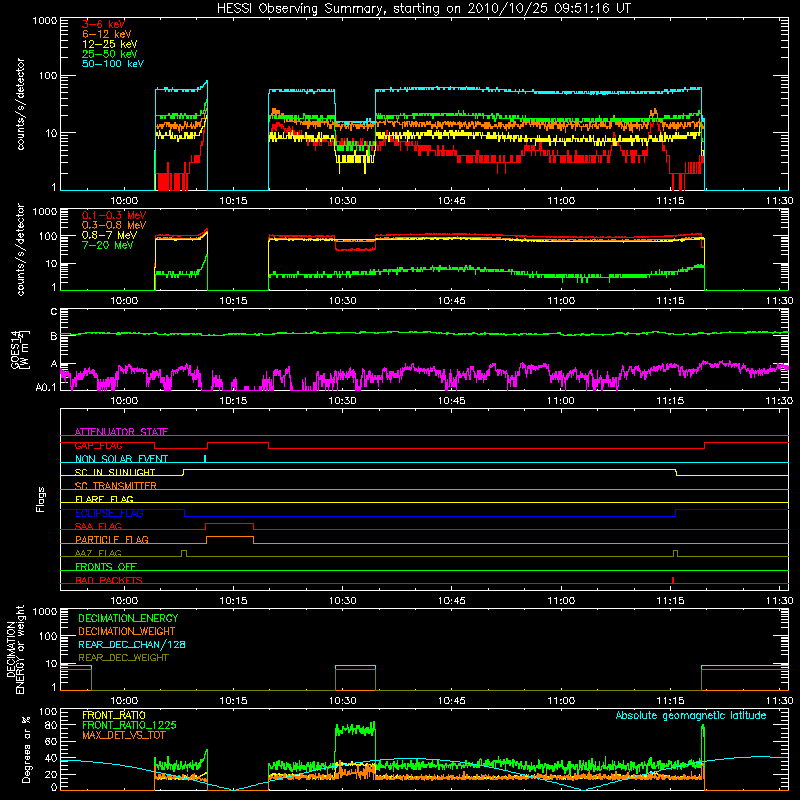Click the BAD_PACKETS red spike near 11:15
This screenshot has width=800, height=800.
coord(673,580)
